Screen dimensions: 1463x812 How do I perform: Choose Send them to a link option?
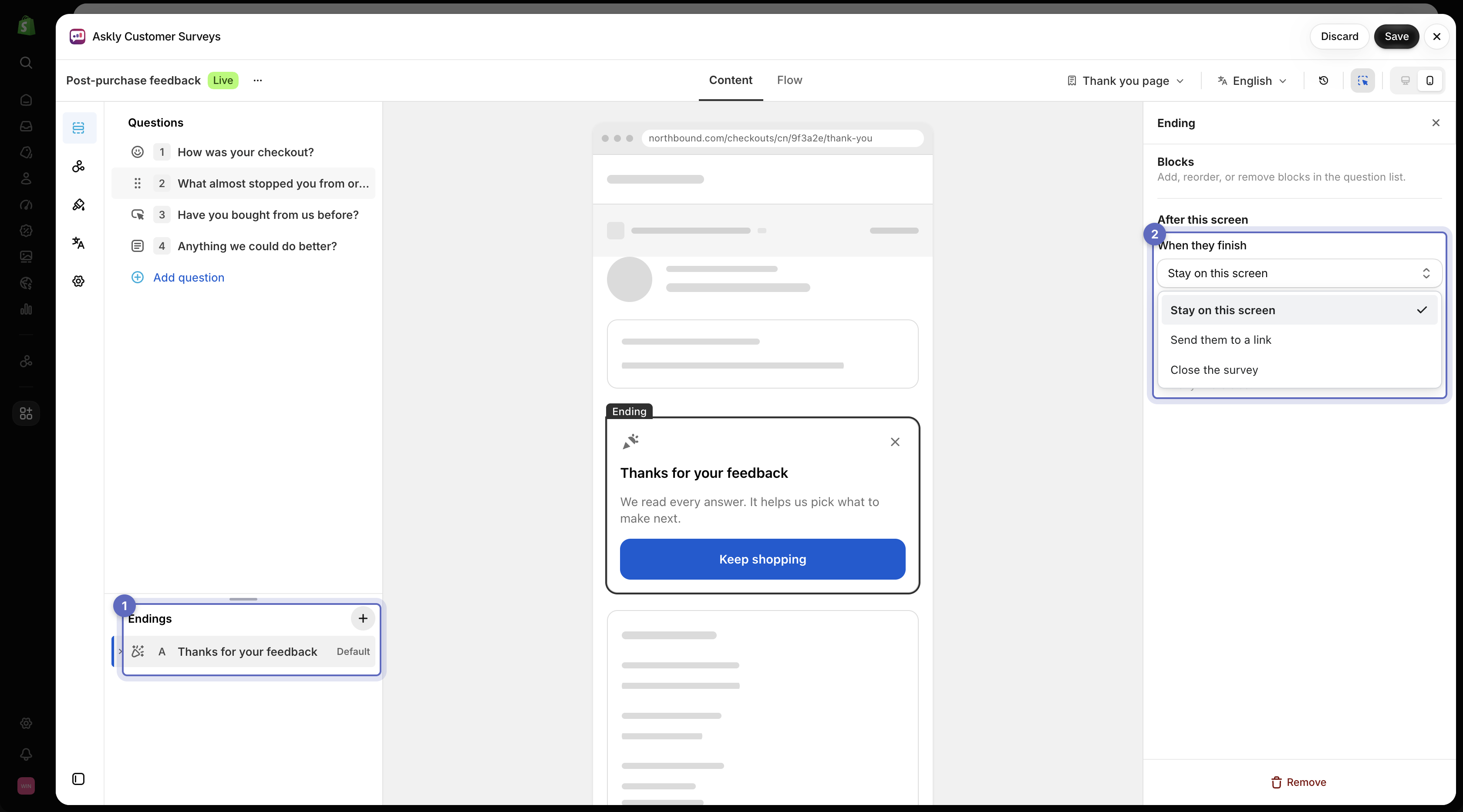click(1299, 340)
